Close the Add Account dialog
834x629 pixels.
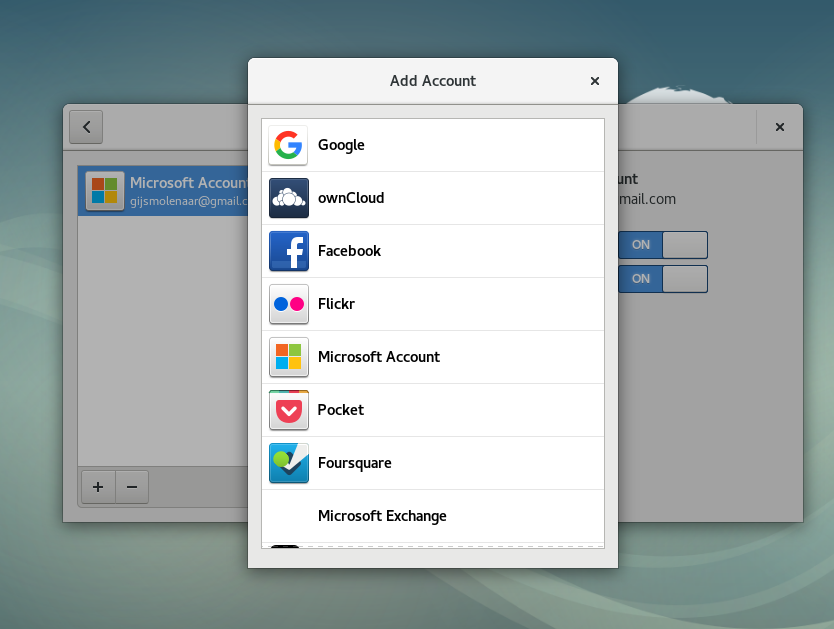pos(595,81)
